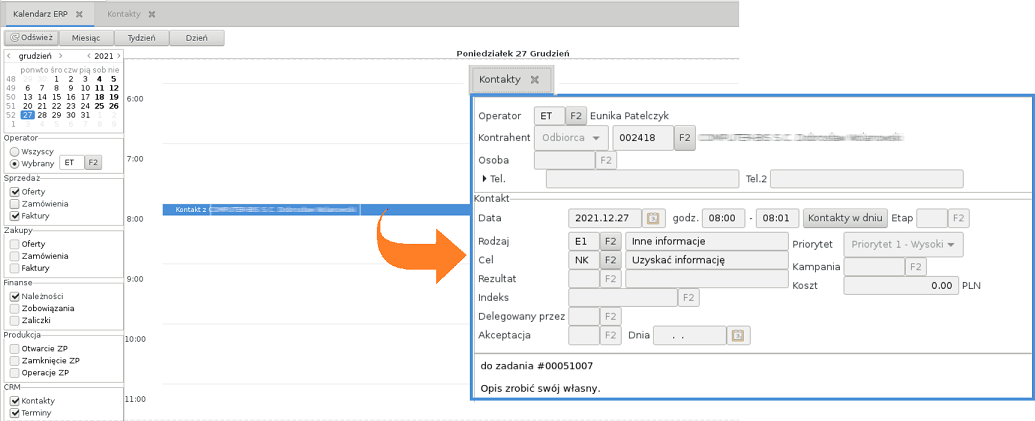Click F2 lookup in the Osoba row
Screen dimensions: 1035x421
(x=605, y=160)
